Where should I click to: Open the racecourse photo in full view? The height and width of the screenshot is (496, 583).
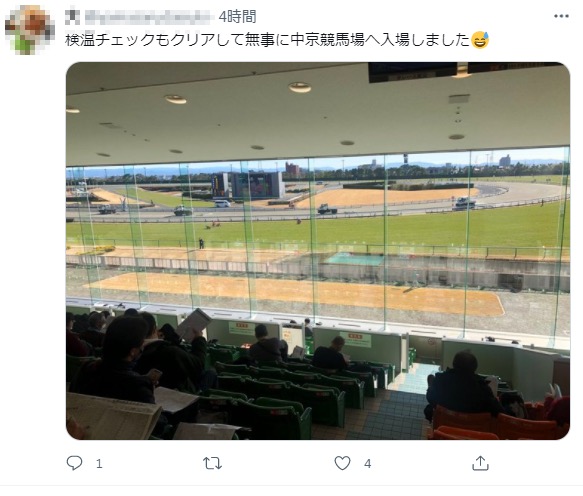coord(318,251)
